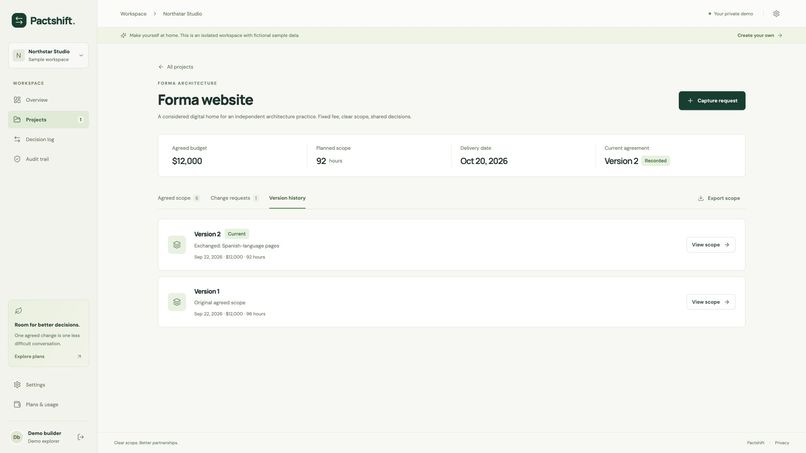Image resolution: width=806 pixels, height=453 pixels.
Task: Click View scope for Version 1
Action: tap(711, 302)
